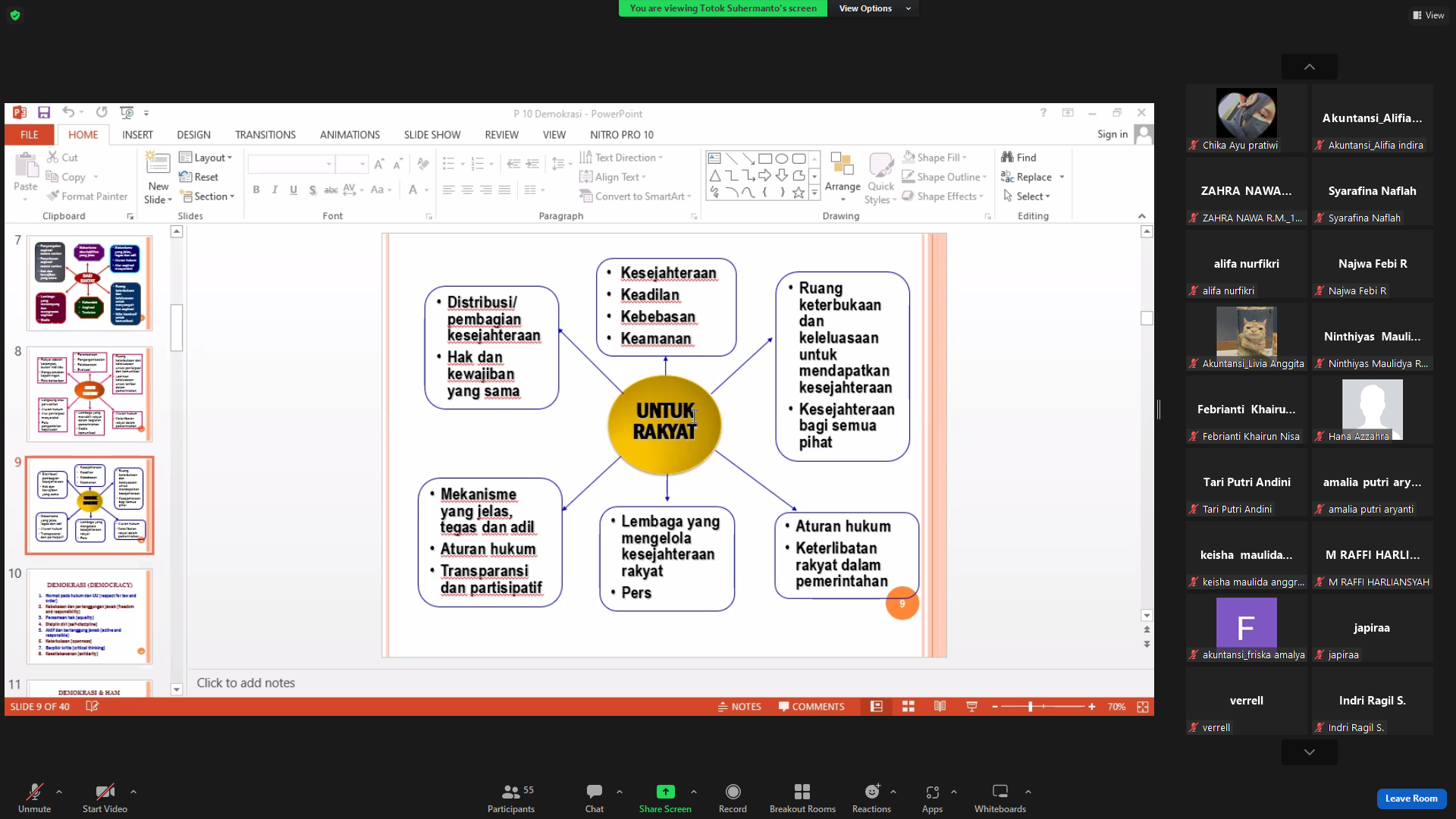
Task: Click the zoom out minus icon
Action: coord(995,707)
